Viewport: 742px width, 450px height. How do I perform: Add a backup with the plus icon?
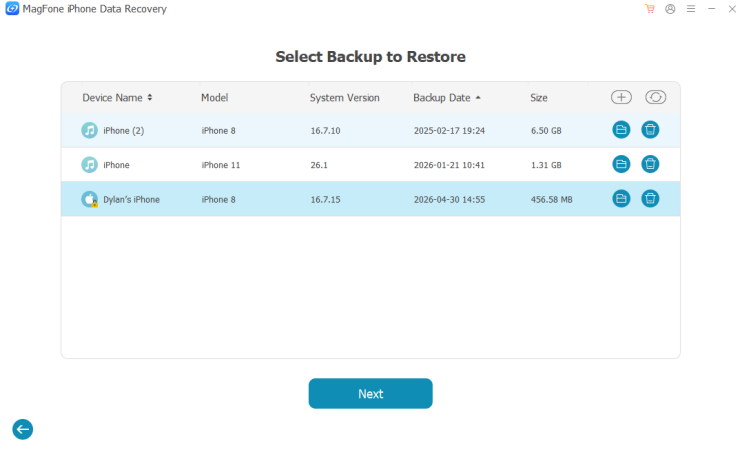point(621,97)
